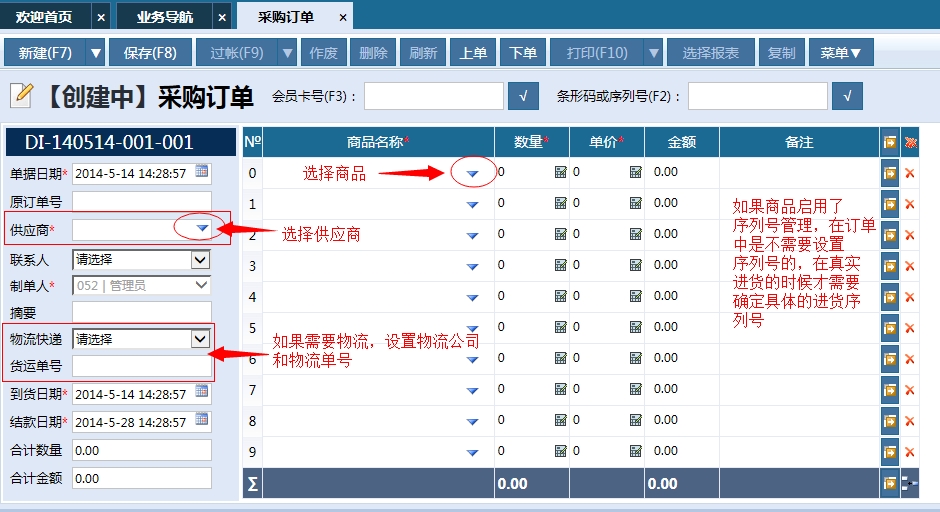Confirm member card number check button
The height and width of the screenshot is (512, 940).
coord(523,96)
